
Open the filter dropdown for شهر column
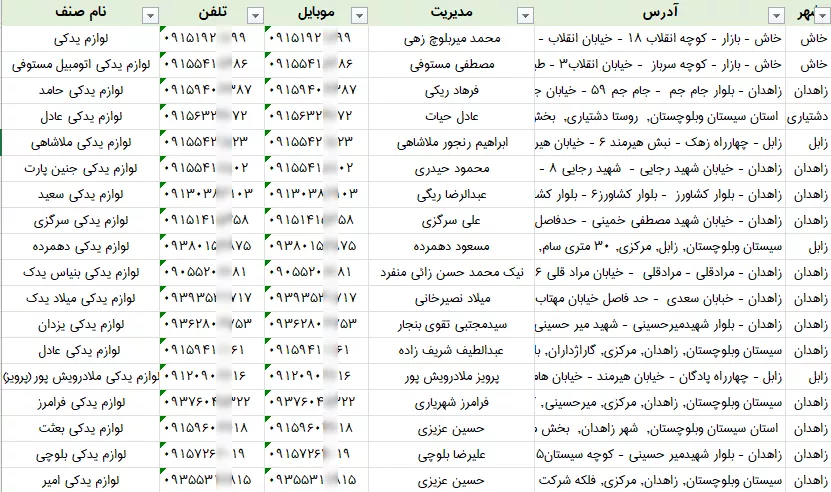click(x=823, y=15)
